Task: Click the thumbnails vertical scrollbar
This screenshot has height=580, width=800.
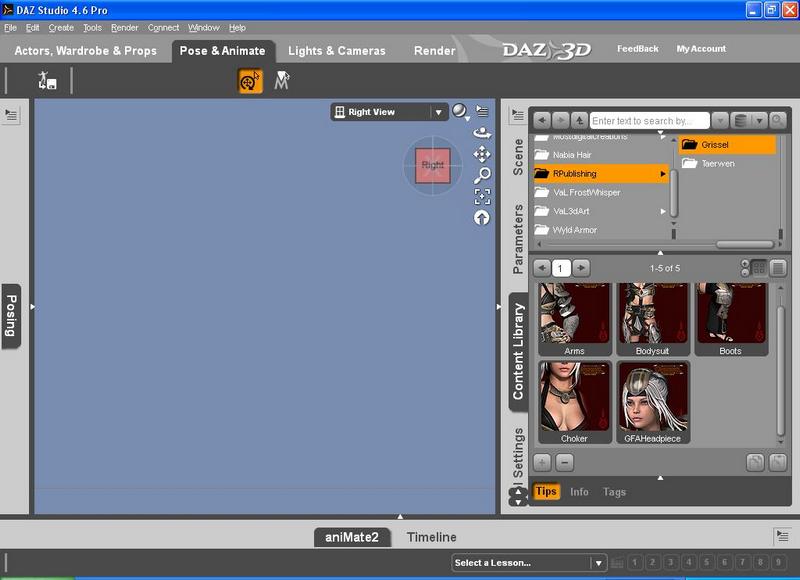Action: click(780, 370)
